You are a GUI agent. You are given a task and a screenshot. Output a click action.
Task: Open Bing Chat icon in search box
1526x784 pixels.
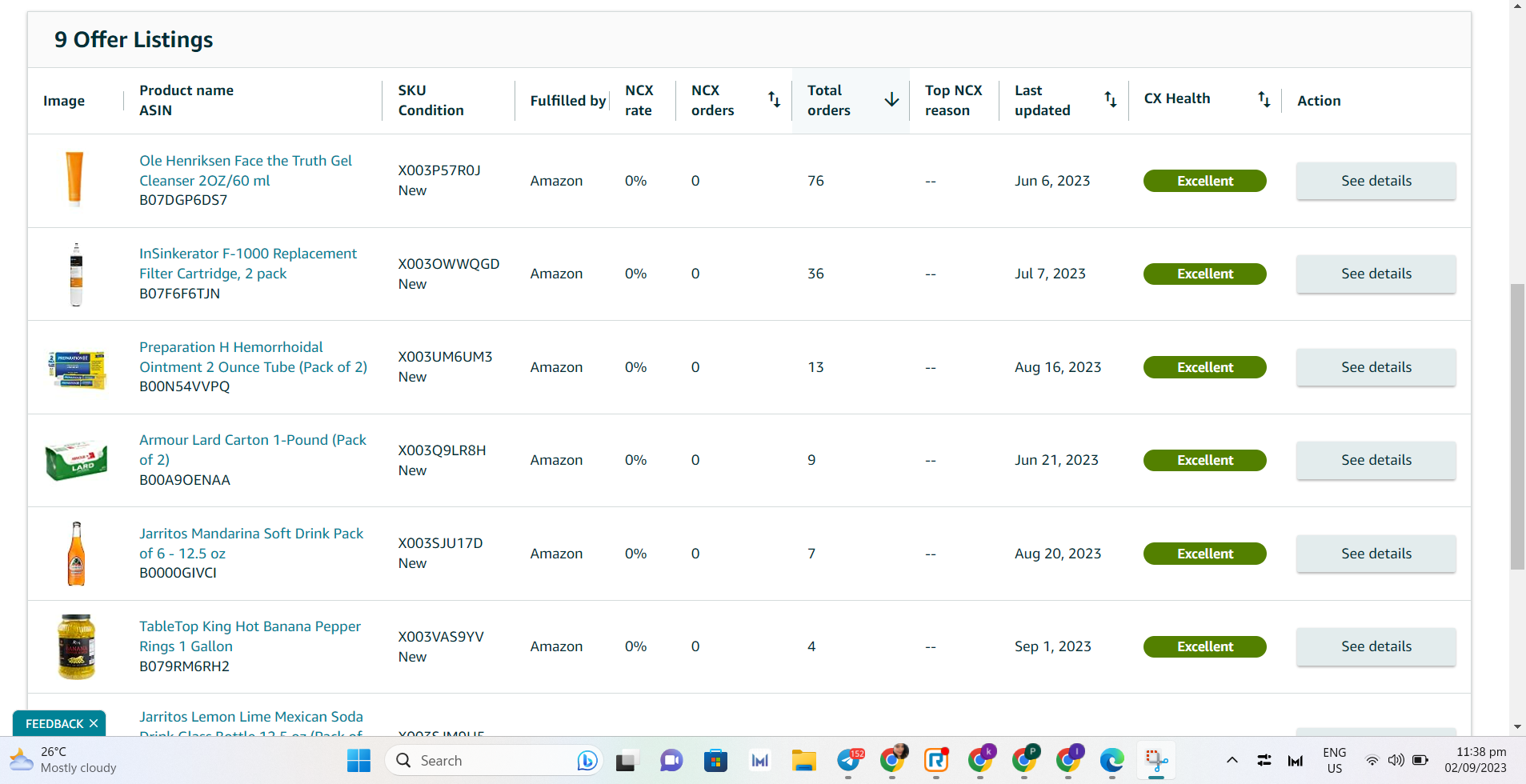[587, 760]
